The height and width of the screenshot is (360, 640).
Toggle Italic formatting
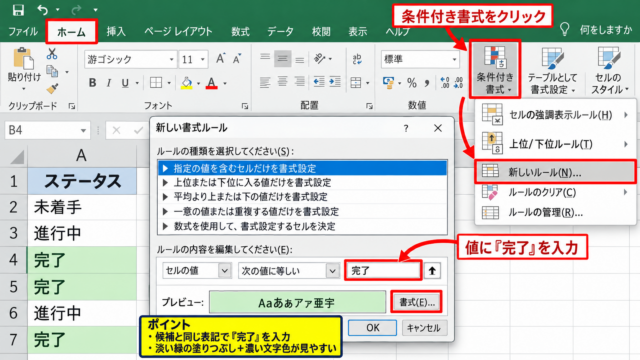109,83
